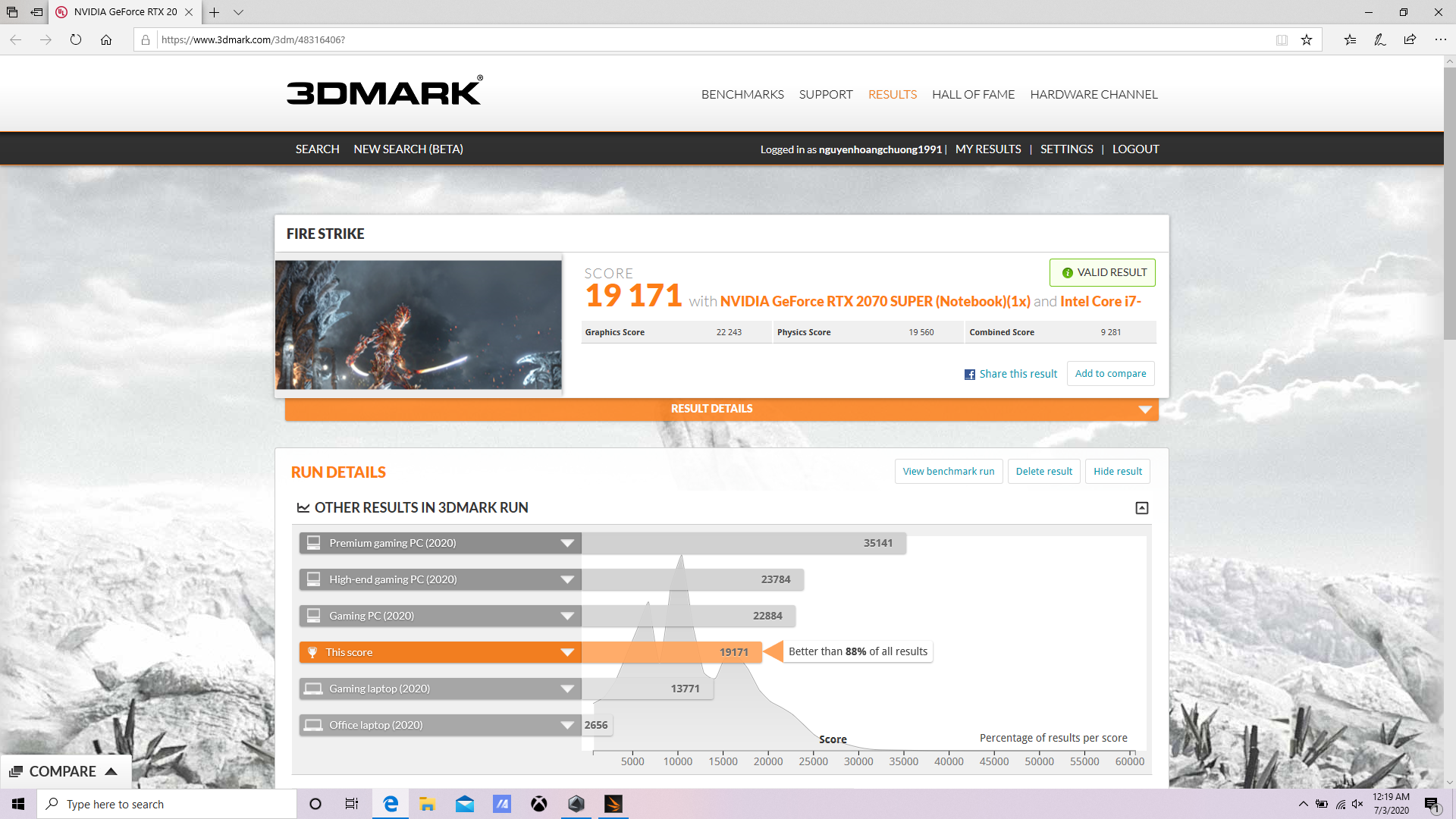Viewport: 1456px width, 819px height.
Task: Click the browser Back arrow
Action: tap(16, 40)
